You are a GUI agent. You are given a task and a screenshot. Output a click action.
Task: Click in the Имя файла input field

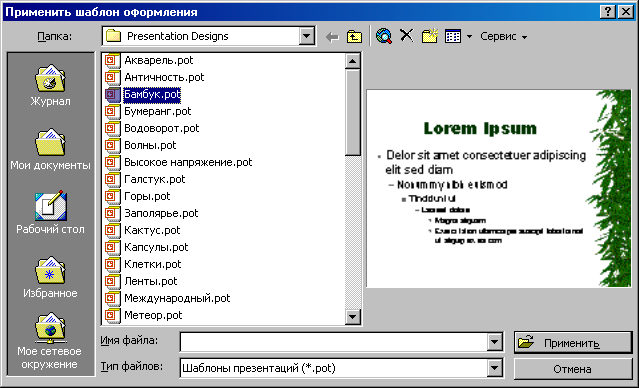(x=334, y=342)
